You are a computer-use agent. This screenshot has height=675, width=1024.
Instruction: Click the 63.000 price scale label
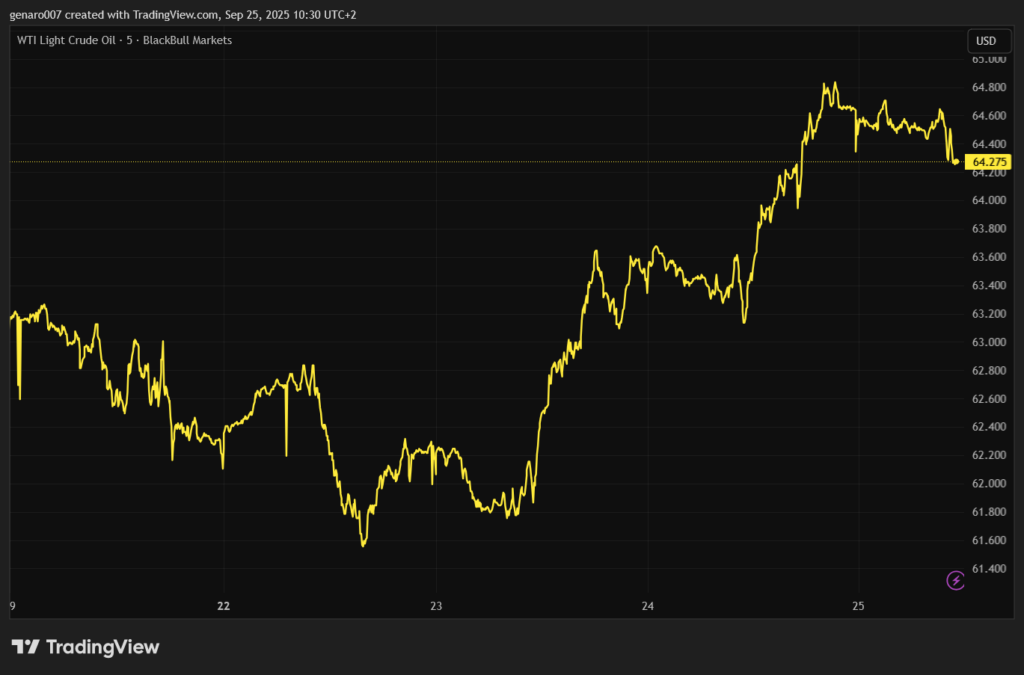[989, 342]
